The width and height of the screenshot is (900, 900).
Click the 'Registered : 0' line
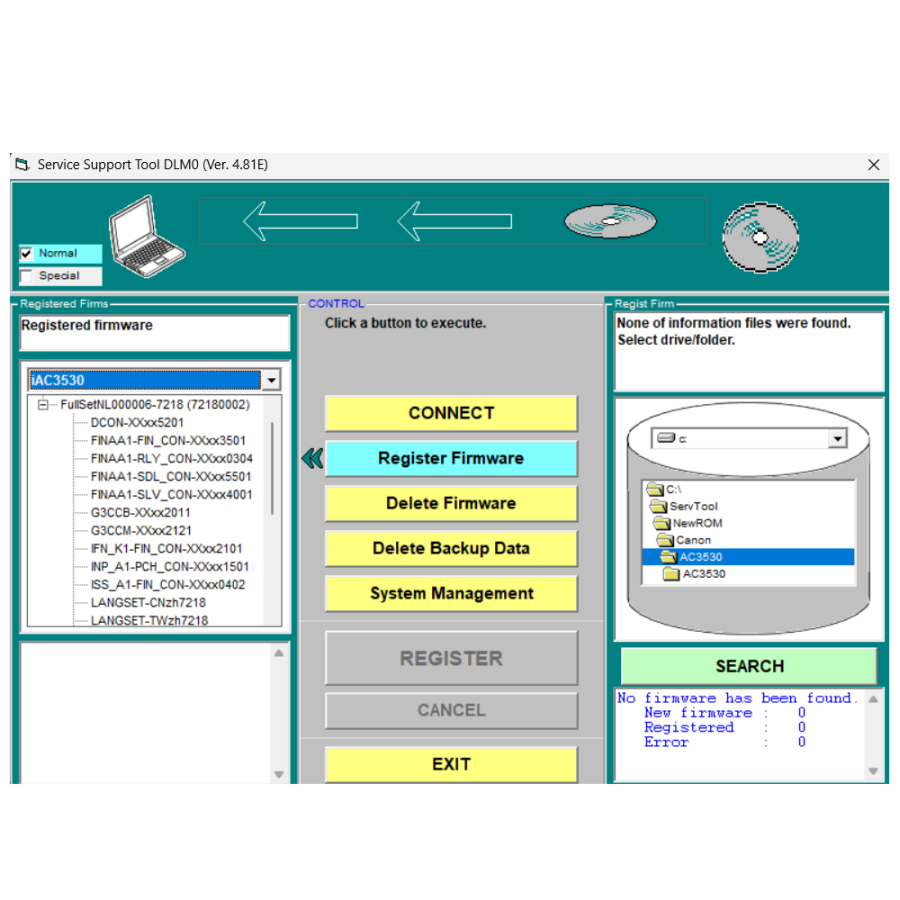724,727
